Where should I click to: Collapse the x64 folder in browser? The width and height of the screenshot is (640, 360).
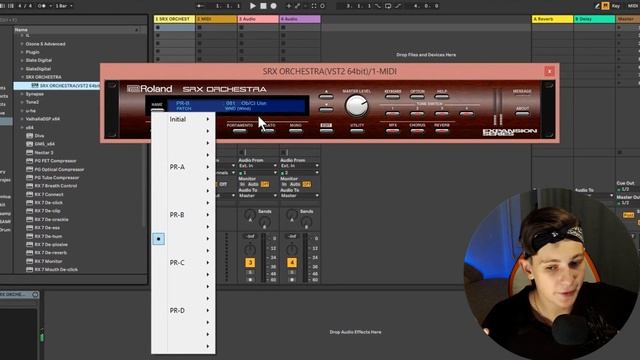pos(22,127)
